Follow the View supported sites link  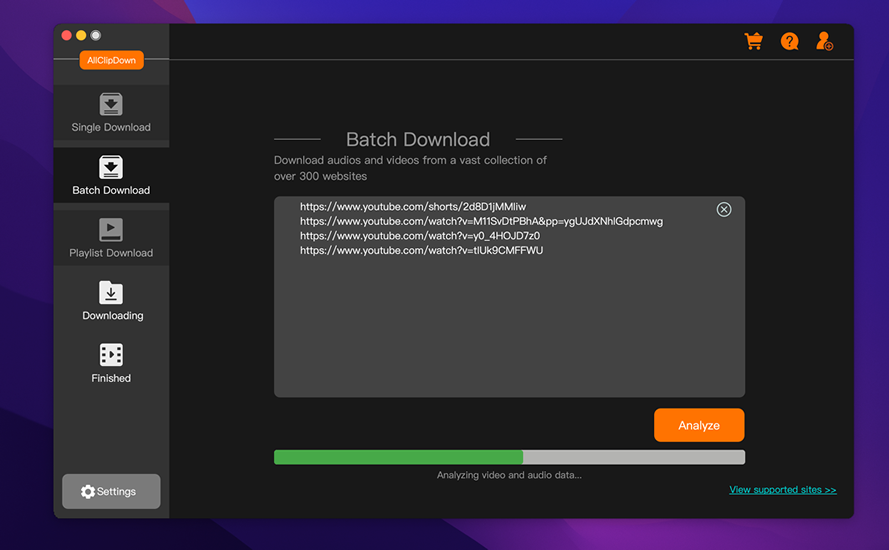coord(782,490)
